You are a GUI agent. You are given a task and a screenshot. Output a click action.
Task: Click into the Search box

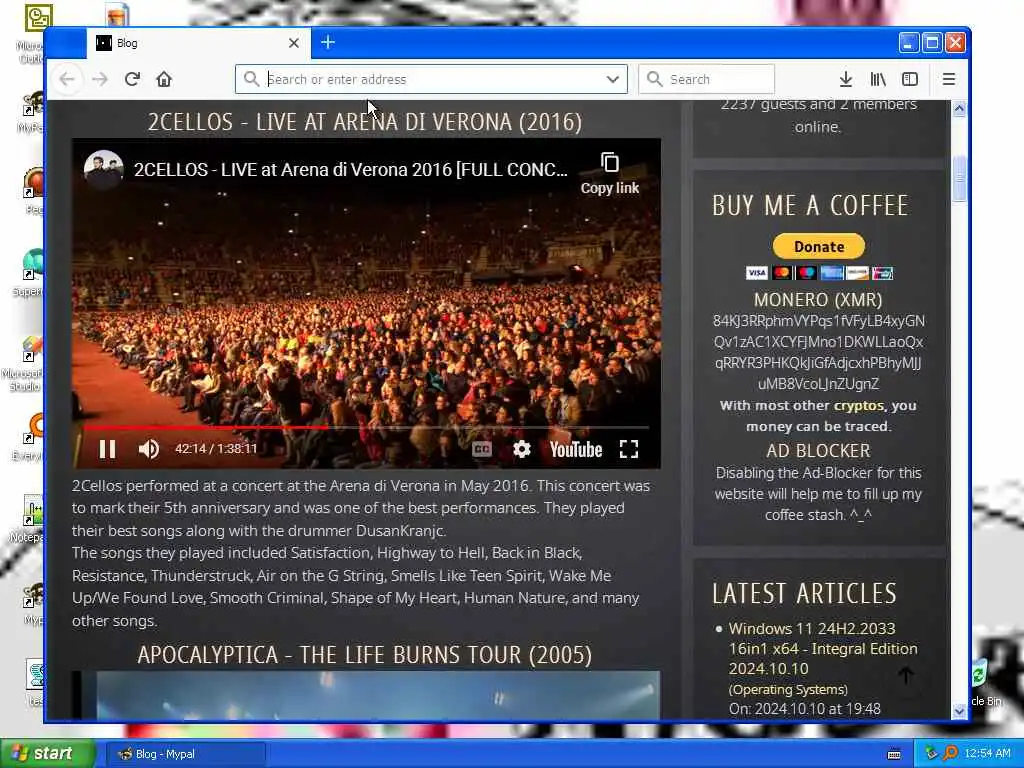[706, 79]
